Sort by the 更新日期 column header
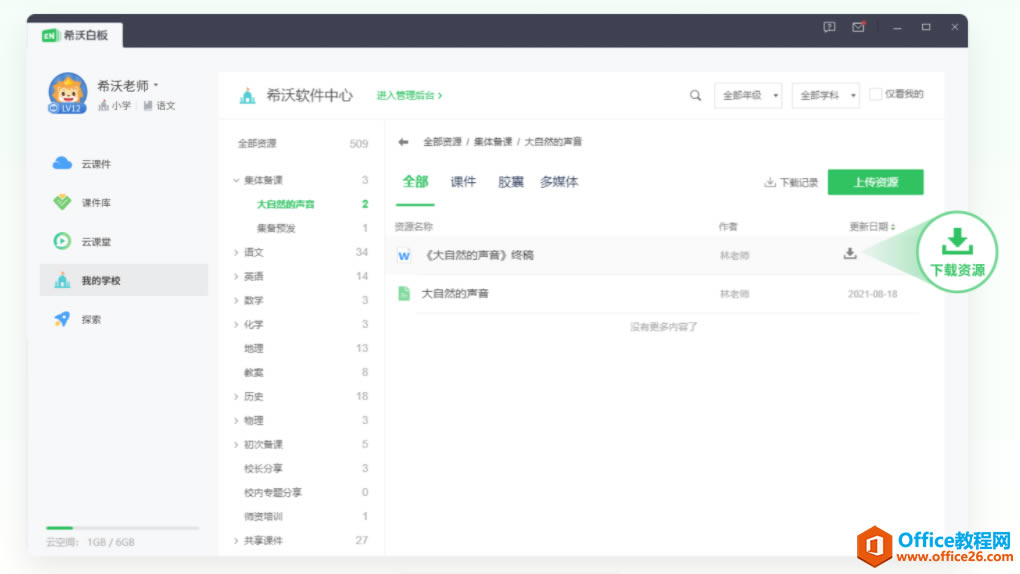 872,226
